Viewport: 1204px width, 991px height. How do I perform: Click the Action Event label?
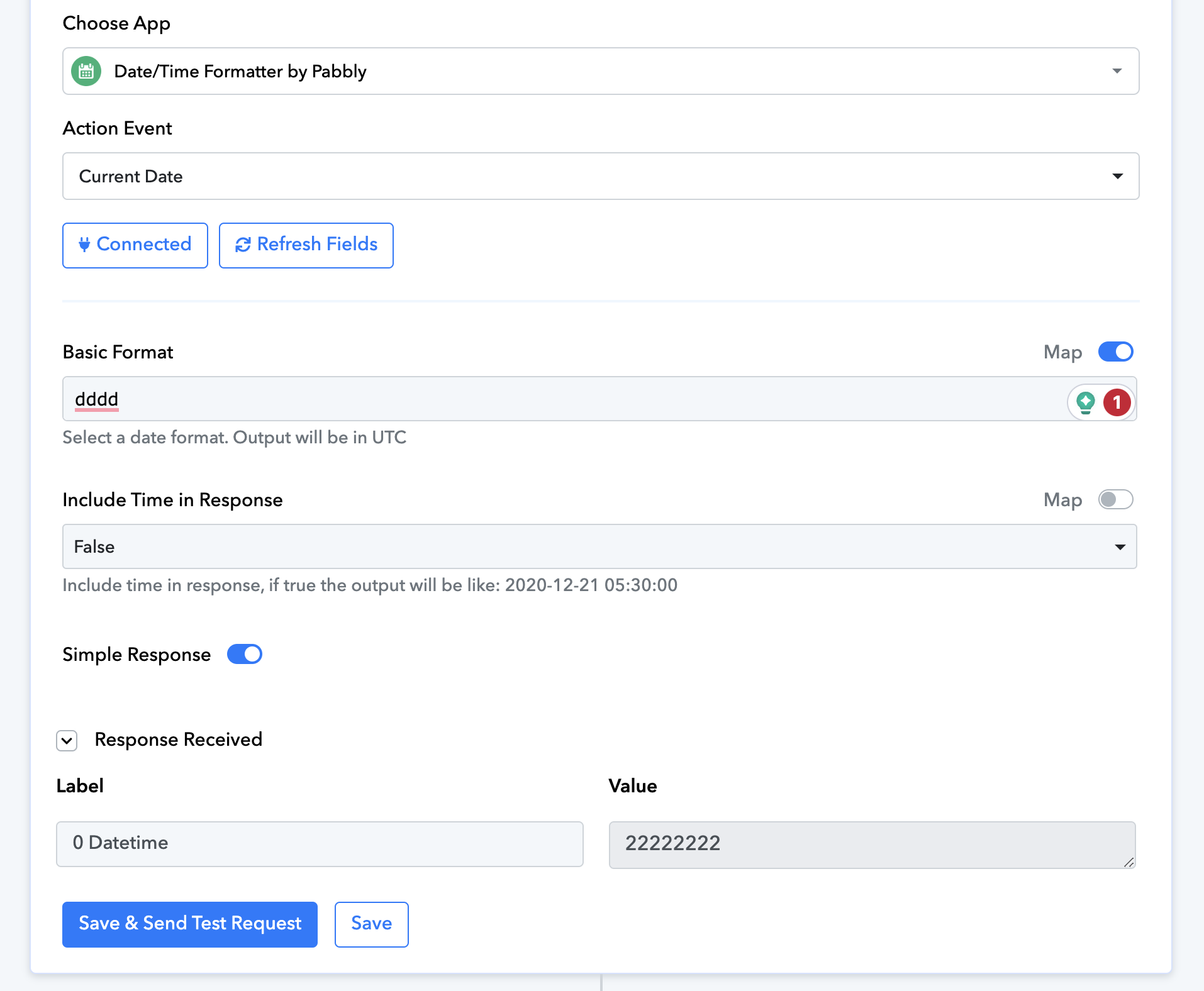(117, 128)
